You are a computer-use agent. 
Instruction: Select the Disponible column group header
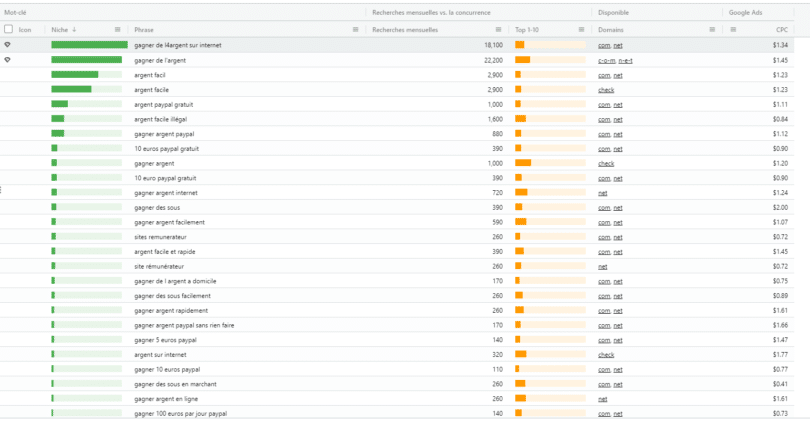pos(613,12)
